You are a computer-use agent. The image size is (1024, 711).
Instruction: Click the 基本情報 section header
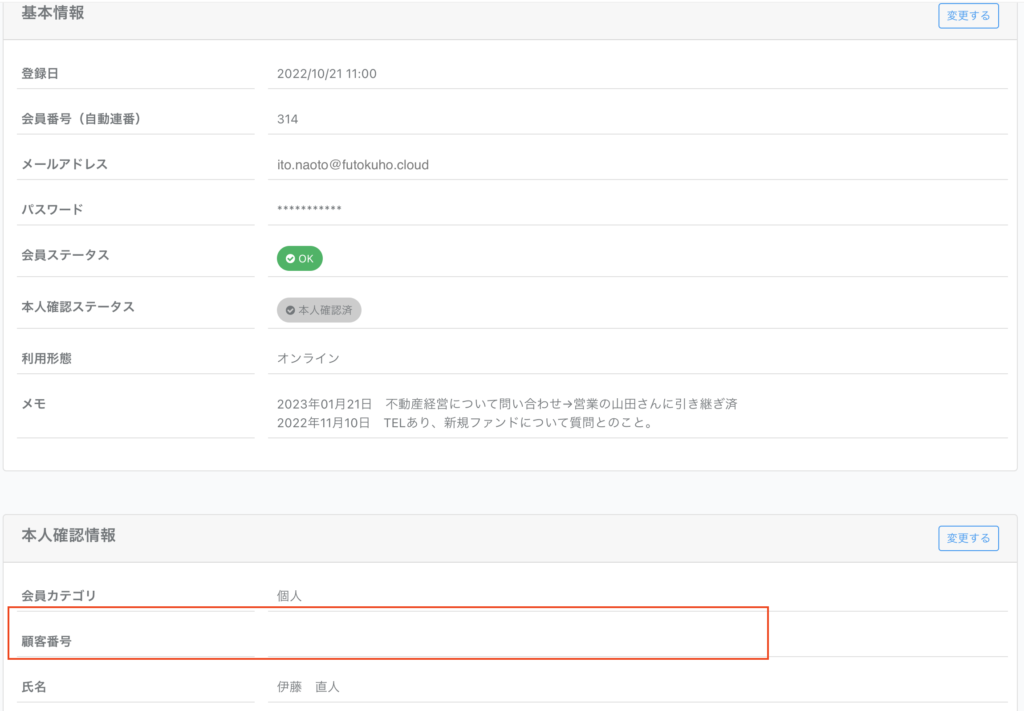tap(52, 13)
